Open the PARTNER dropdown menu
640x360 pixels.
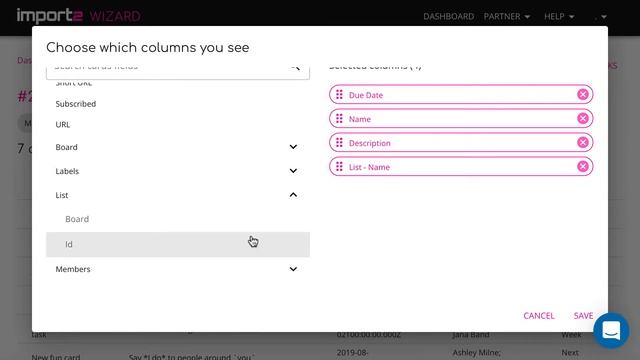pyautogui.click(x=507, y=16)
